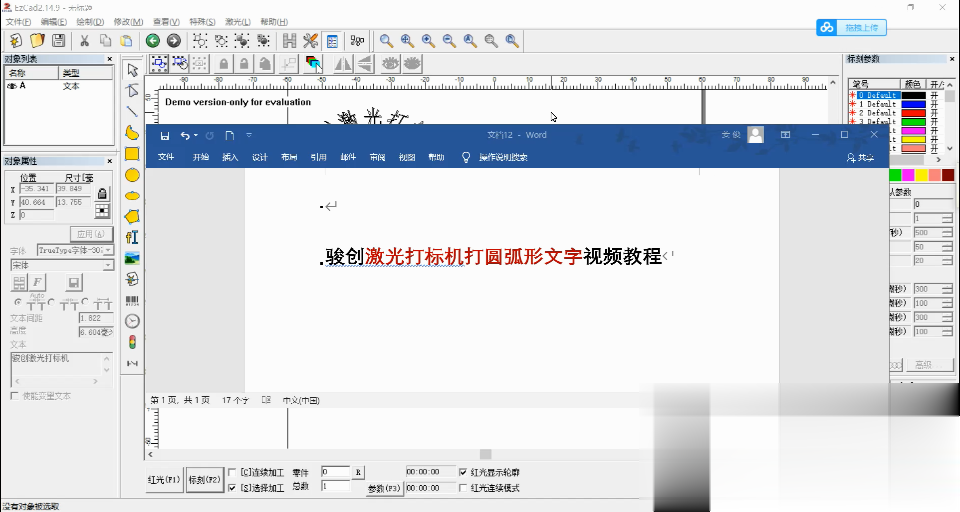960x512 pixels.
Task: Select the Pick arrow tool in draw toolbar
Action: point(132,70)
